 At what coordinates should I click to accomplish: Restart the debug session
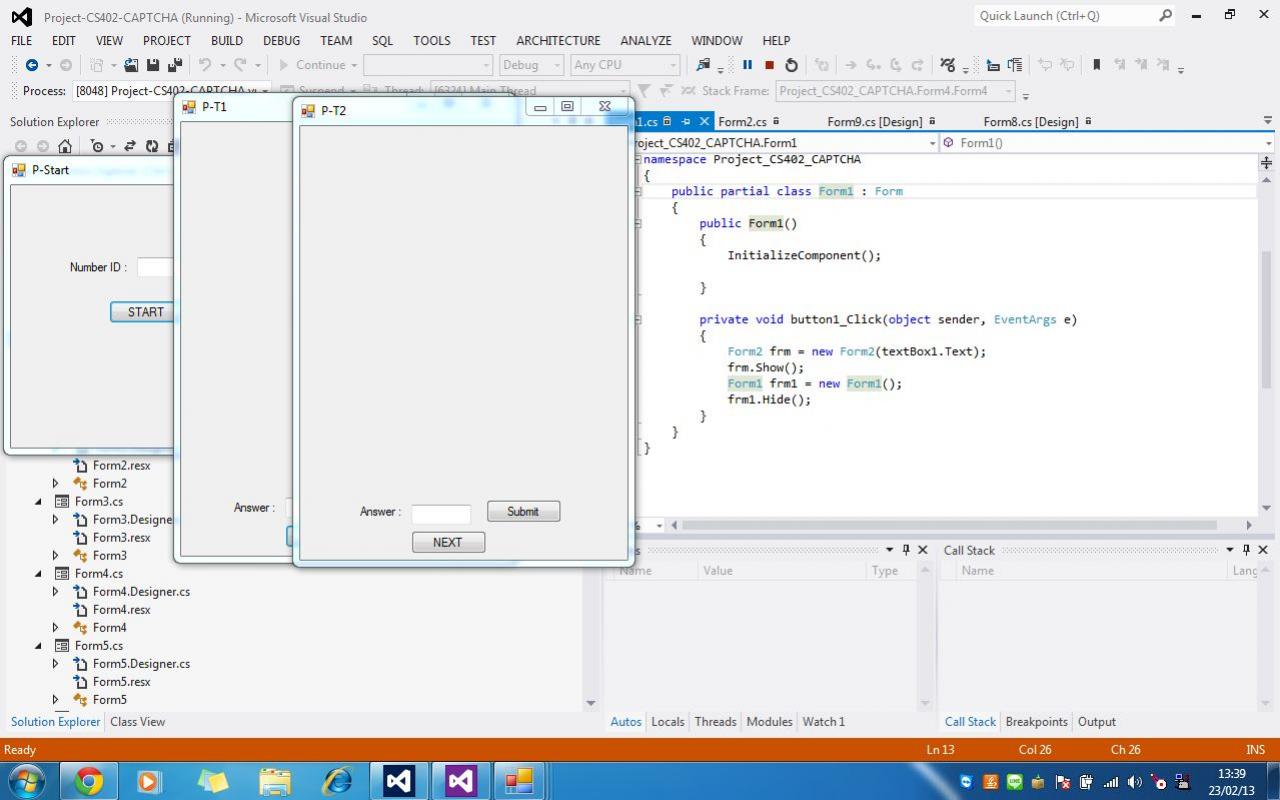pyautogui.click(x=791, y=65)
